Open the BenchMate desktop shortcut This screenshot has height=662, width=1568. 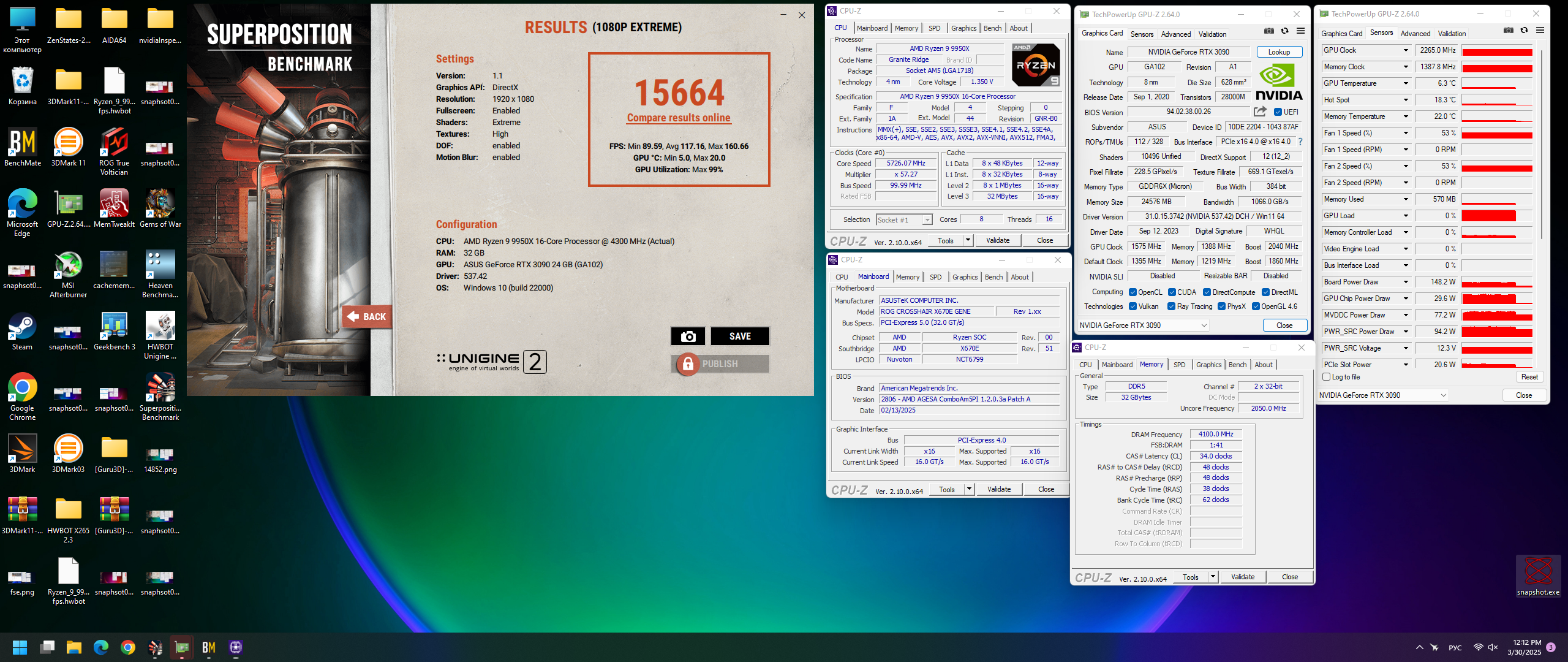coord(23,148)
